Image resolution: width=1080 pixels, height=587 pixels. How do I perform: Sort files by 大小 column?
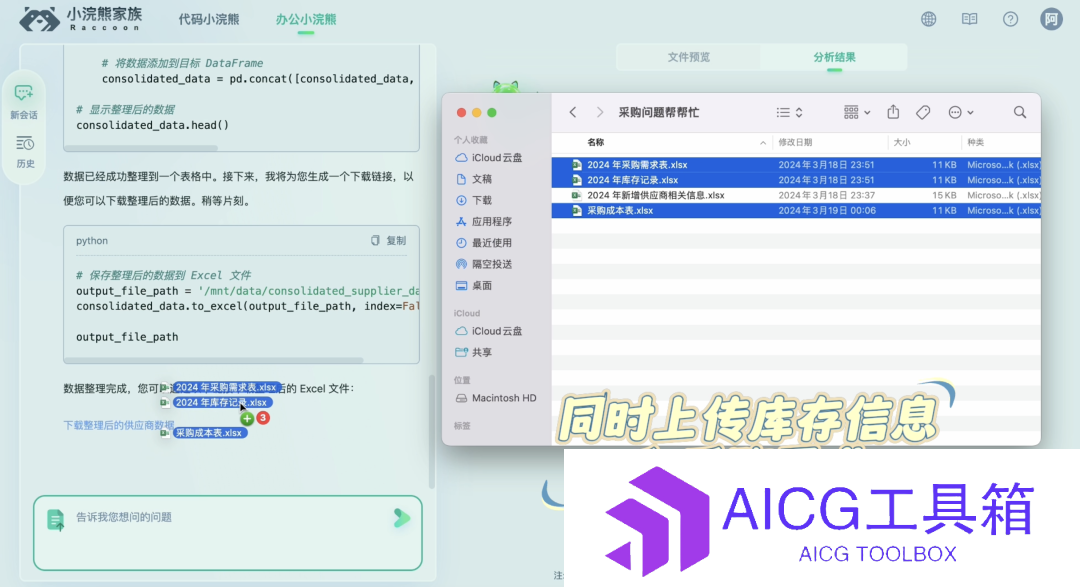(902, 143)
